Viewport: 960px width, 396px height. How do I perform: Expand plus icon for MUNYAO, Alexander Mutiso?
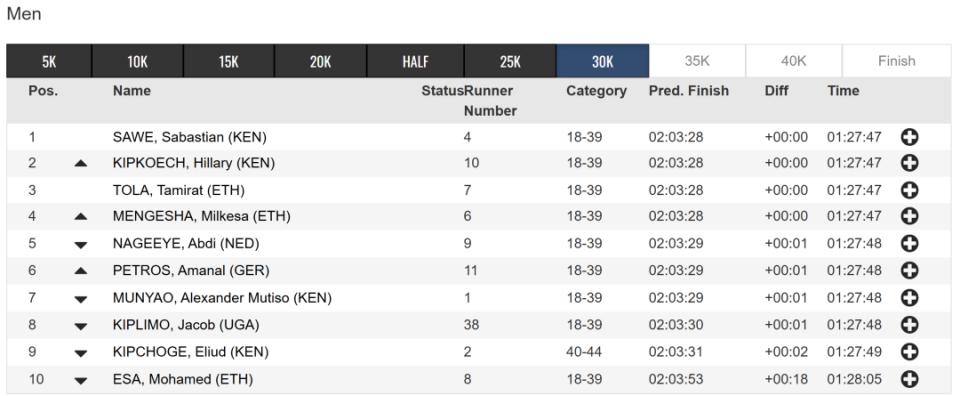[x=910, y=298]
